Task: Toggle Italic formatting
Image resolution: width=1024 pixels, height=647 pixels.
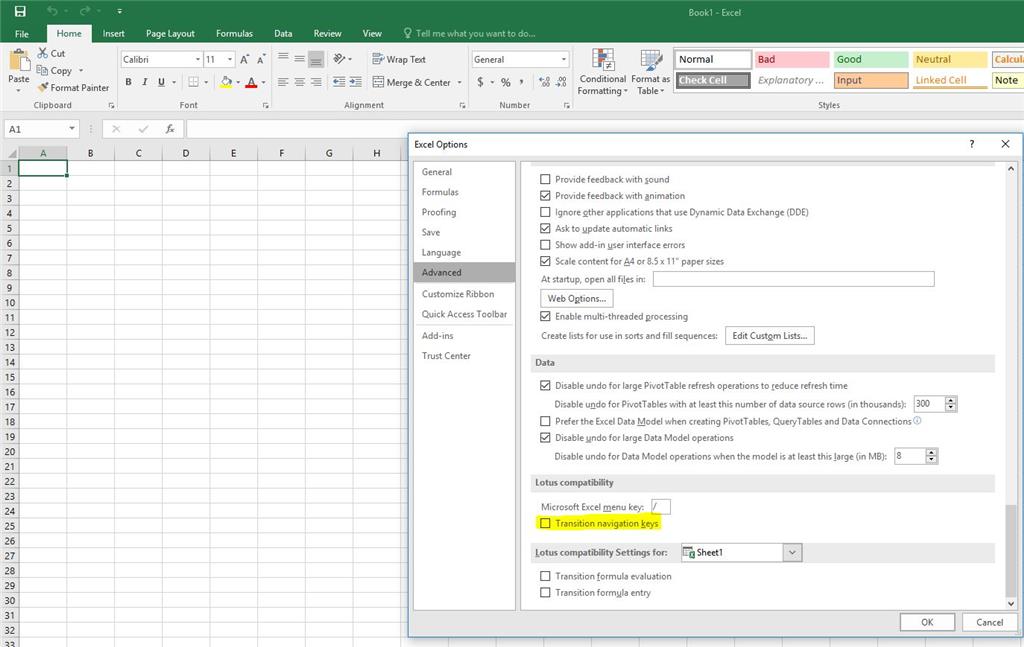Action: (144, 82)
